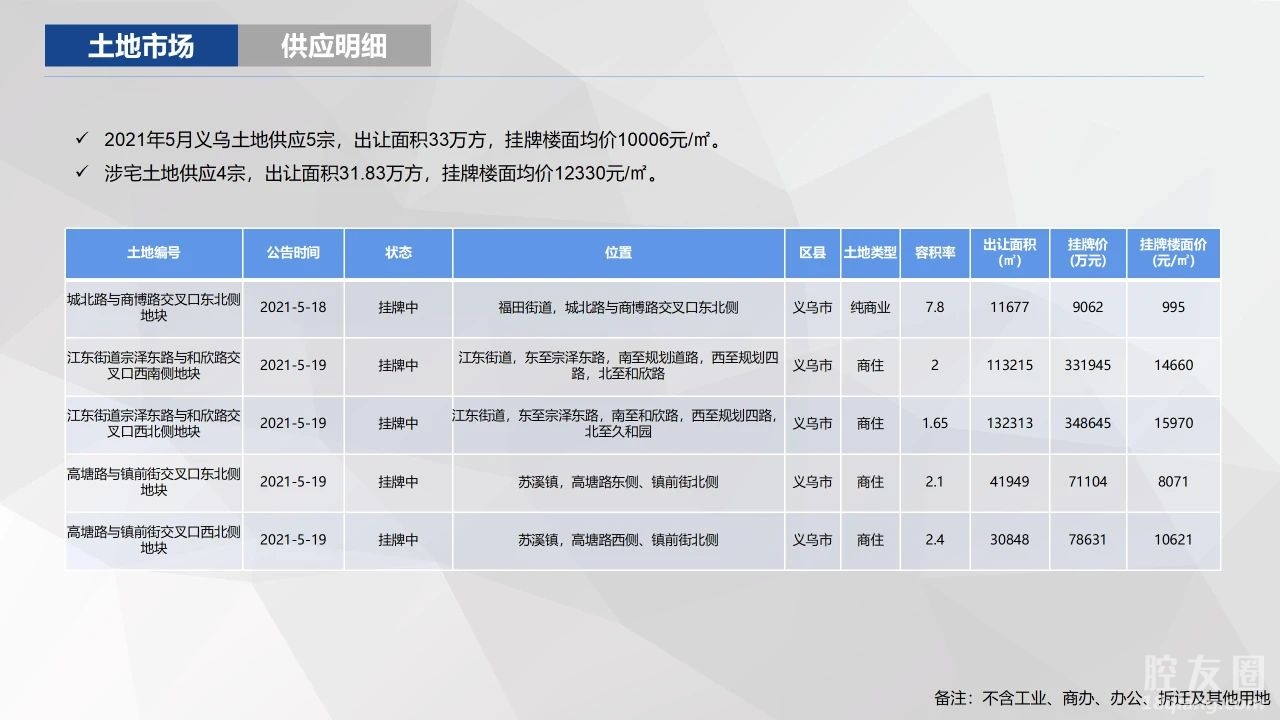Image resolution: width=1280 pixels, height=720 pixels.
Task: Select the 纯商业 land type cell
Action: point(870,308)
